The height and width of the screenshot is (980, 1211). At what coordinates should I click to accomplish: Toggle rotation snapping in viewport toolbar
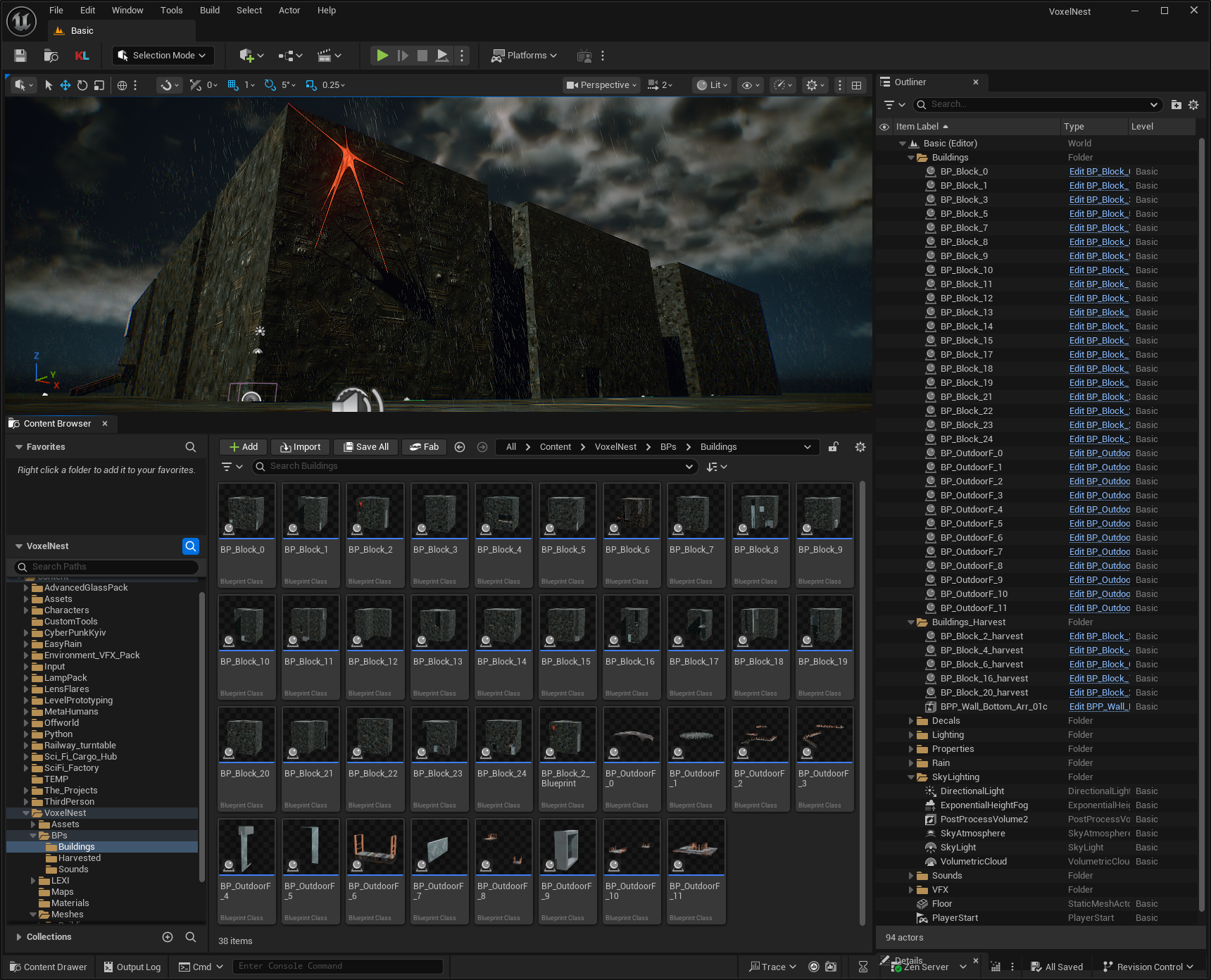pos(270,85)
